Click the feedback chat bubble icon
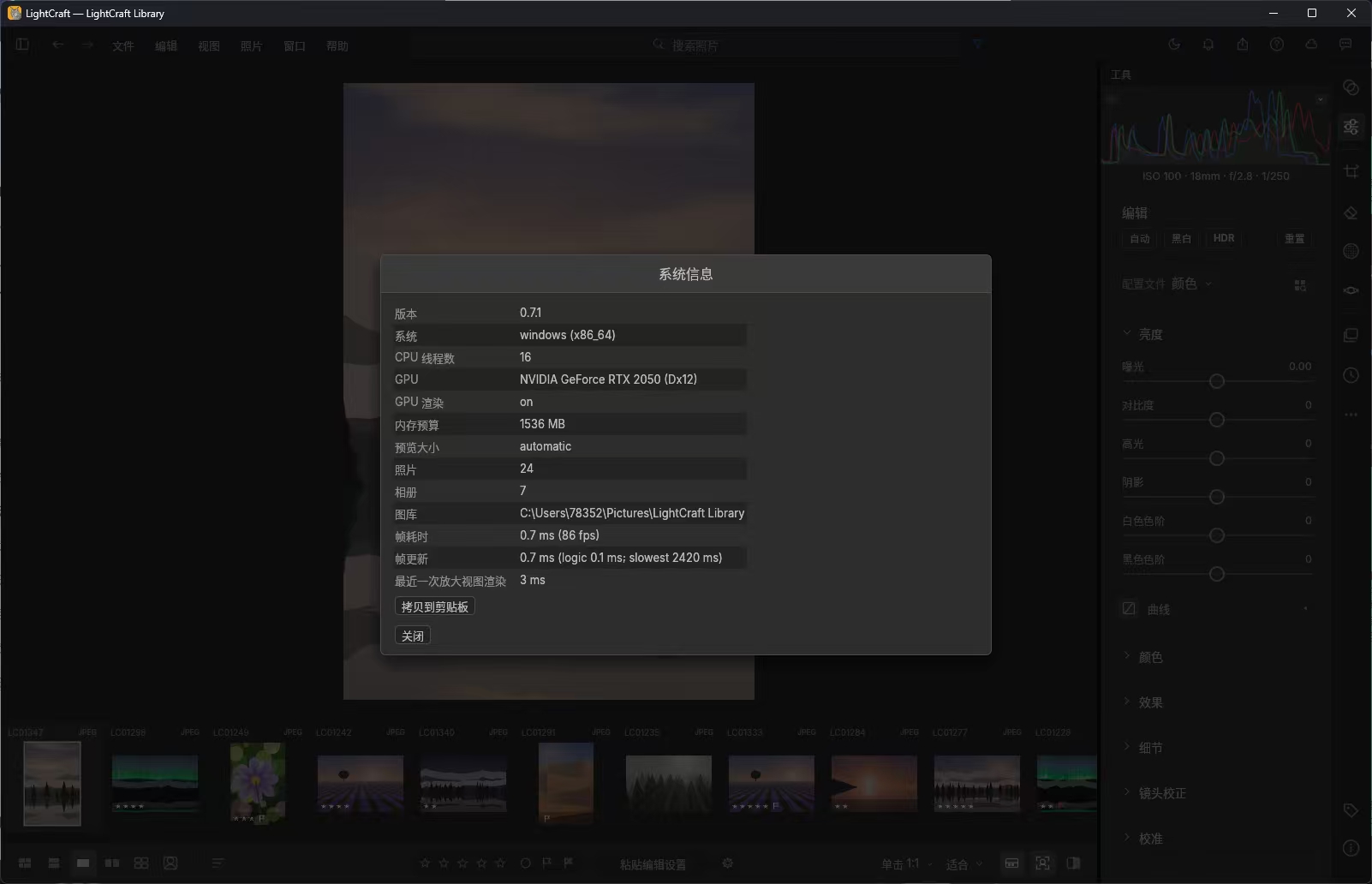The width and height of the screenshot is (1372, 884). pyautogui.click(x=1345, y=45)
